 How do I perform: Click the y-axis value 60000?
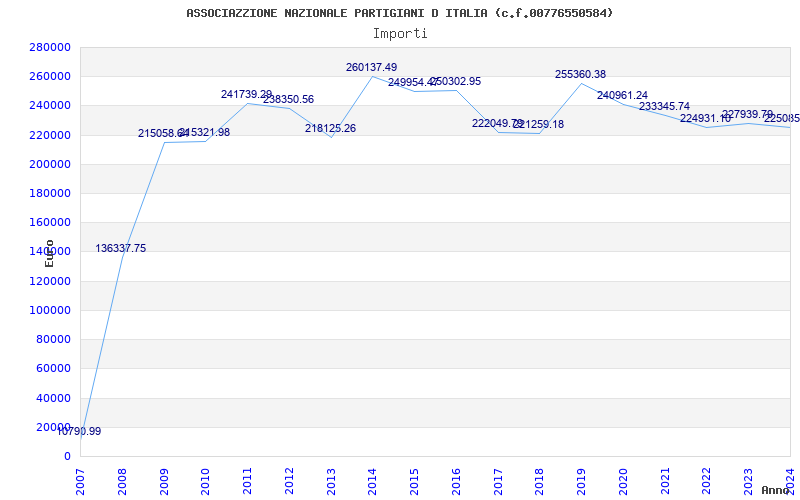tap(53, 368)
